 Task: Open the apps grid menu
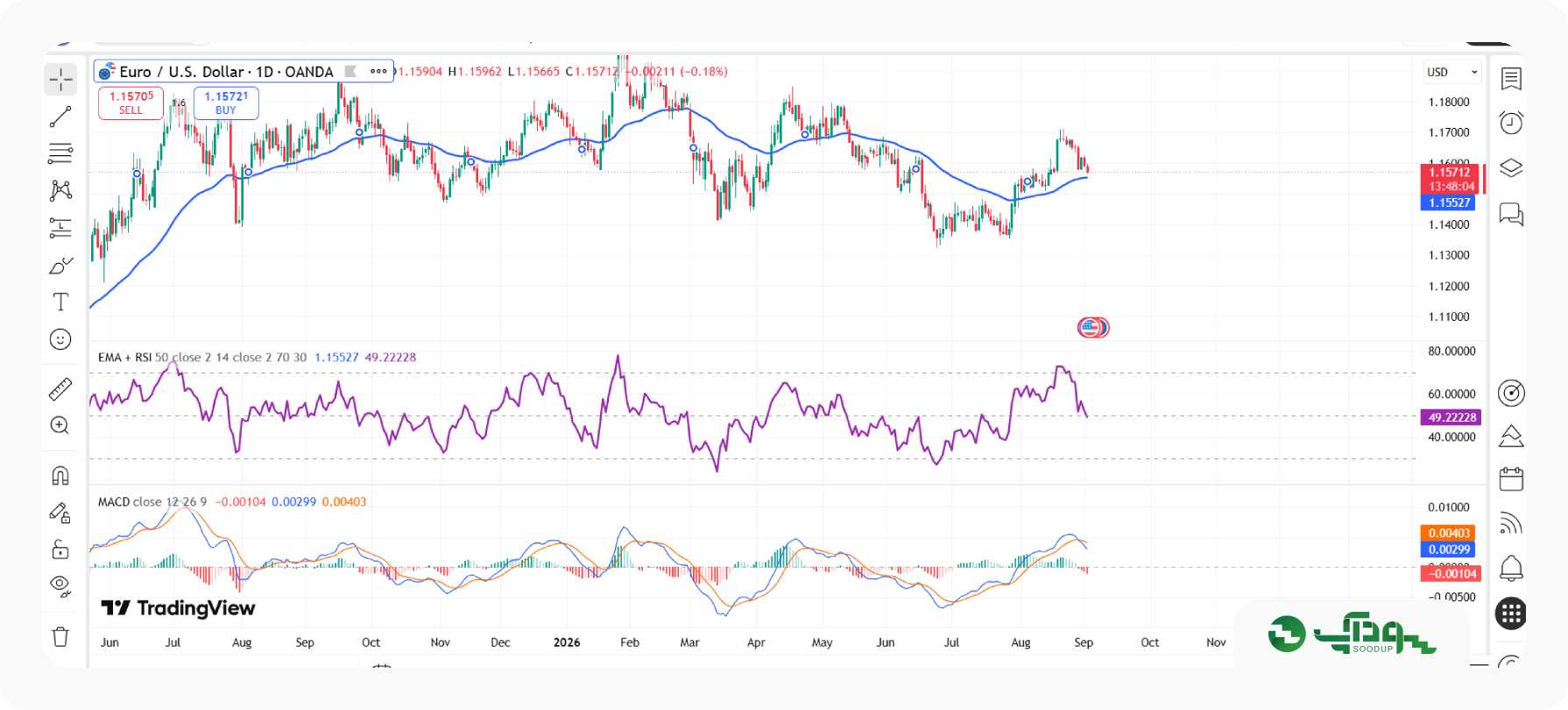point(1511,614)
